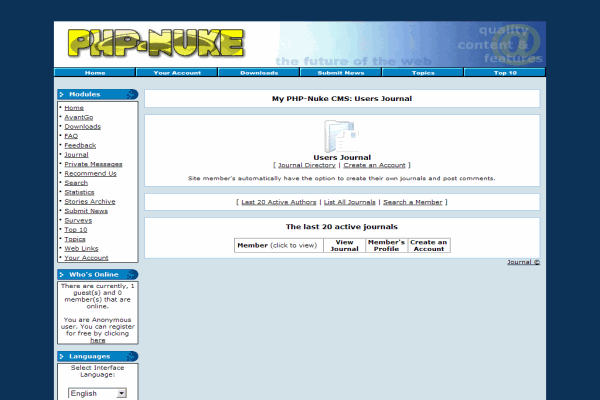Open the Web Links module link
The width and height of the screenshot is (600, 400).
81,248
